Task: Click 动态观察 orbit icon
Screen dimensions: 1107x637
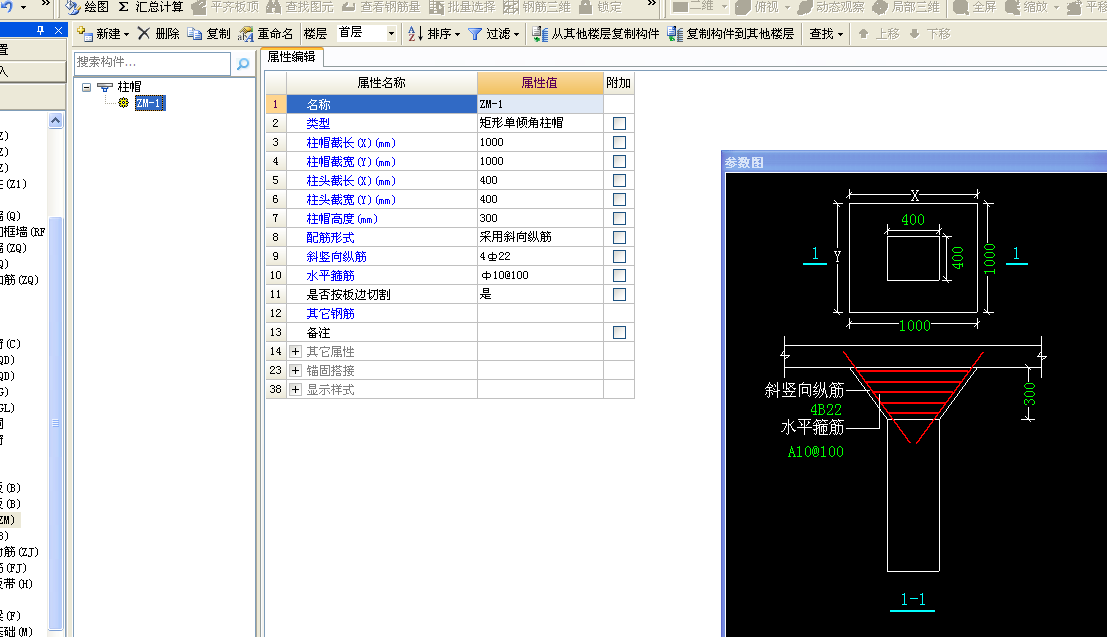Action: pos(805,7)
